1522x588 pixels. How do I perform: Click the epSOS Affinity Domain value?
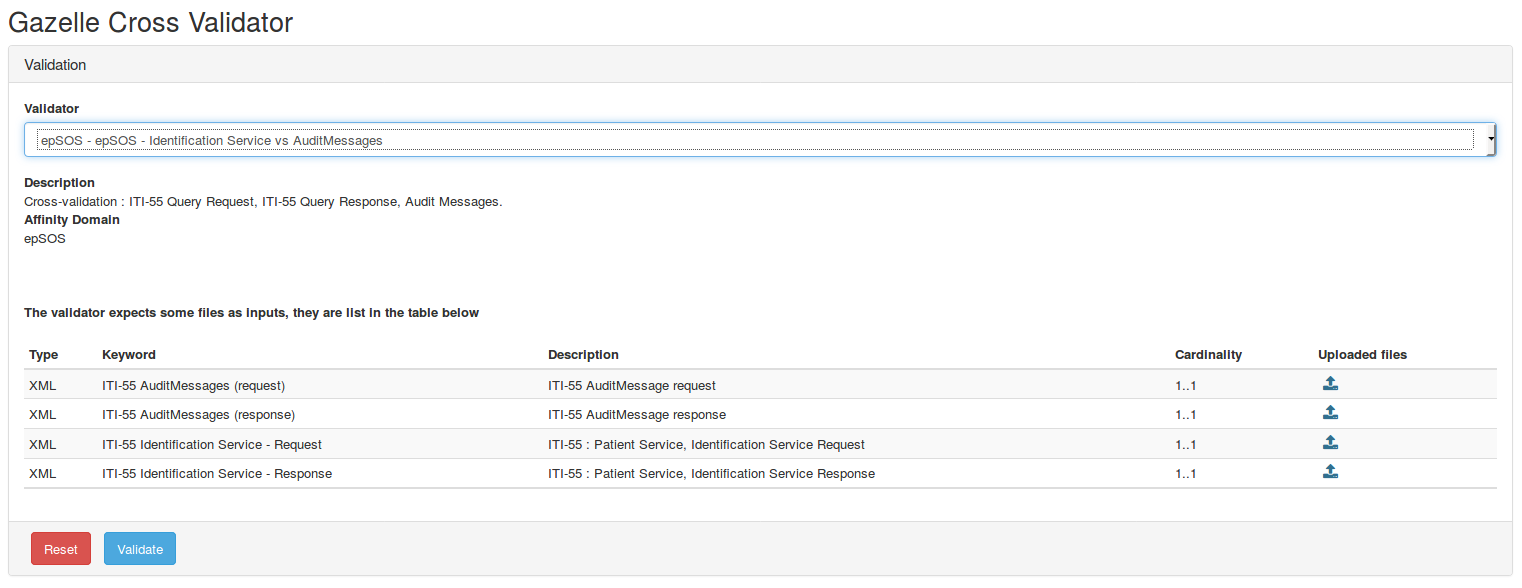click(x=45, y=239)
